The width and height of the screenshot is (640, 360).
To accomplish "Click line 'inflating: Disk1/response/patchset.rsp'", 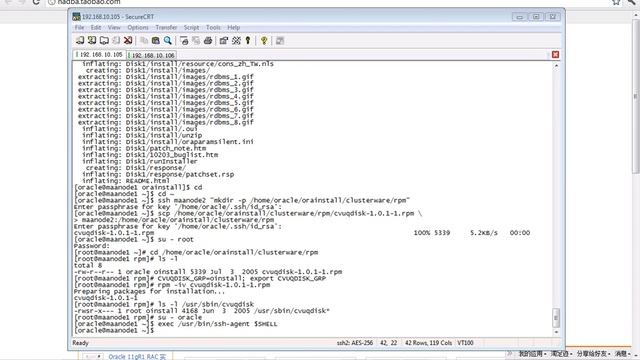I will [x=158, y=174].
